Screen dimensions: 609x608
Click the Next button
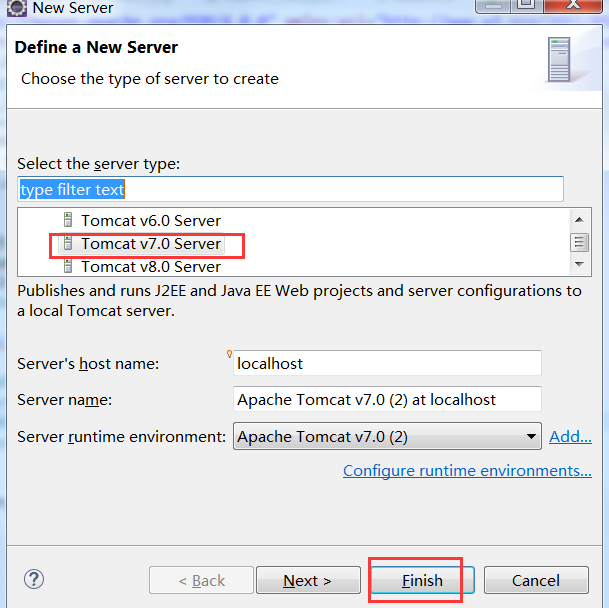point(308,580)
